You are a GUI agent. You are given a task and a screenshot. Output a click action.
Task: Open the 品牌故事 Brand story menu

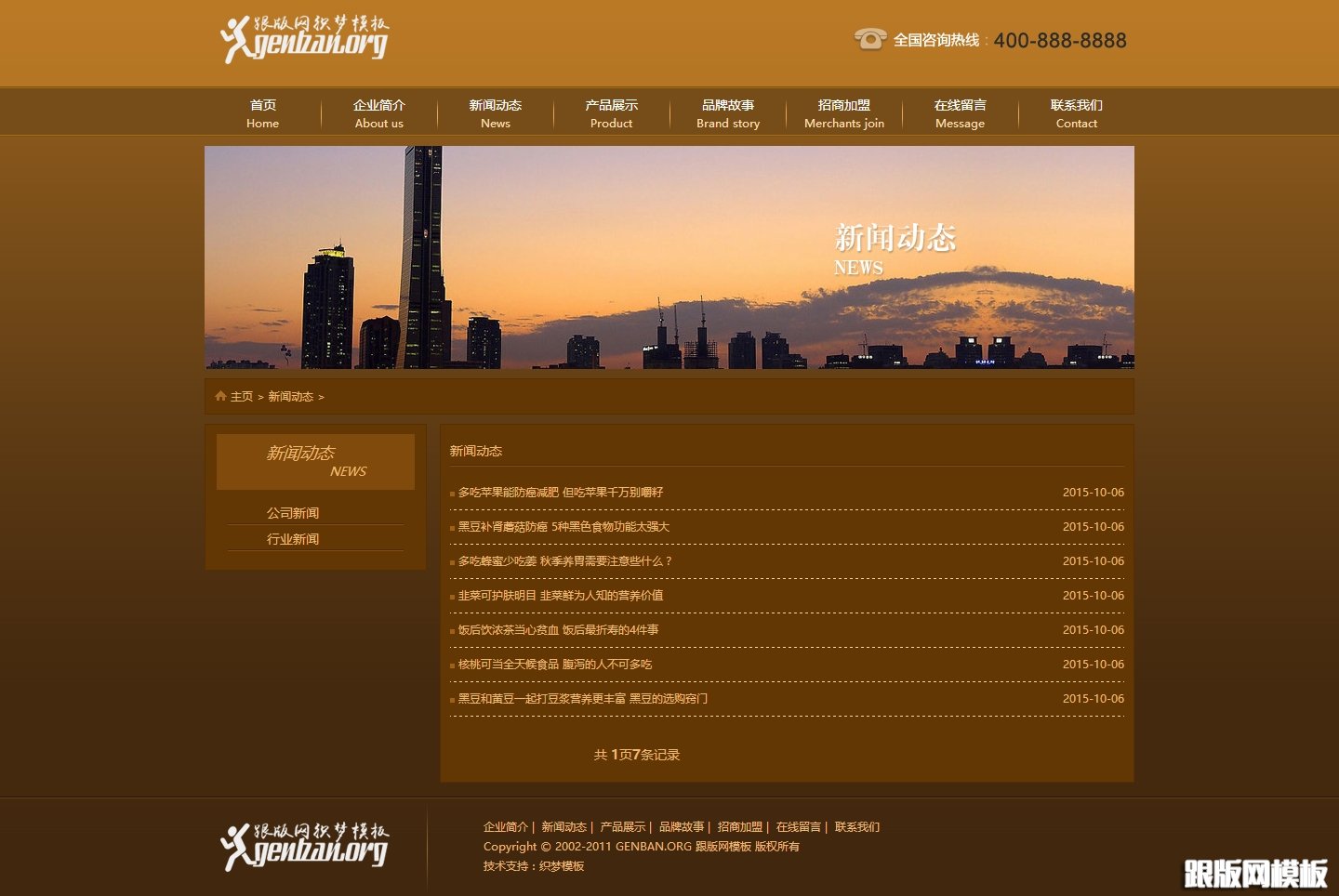[x=728, y=113]
